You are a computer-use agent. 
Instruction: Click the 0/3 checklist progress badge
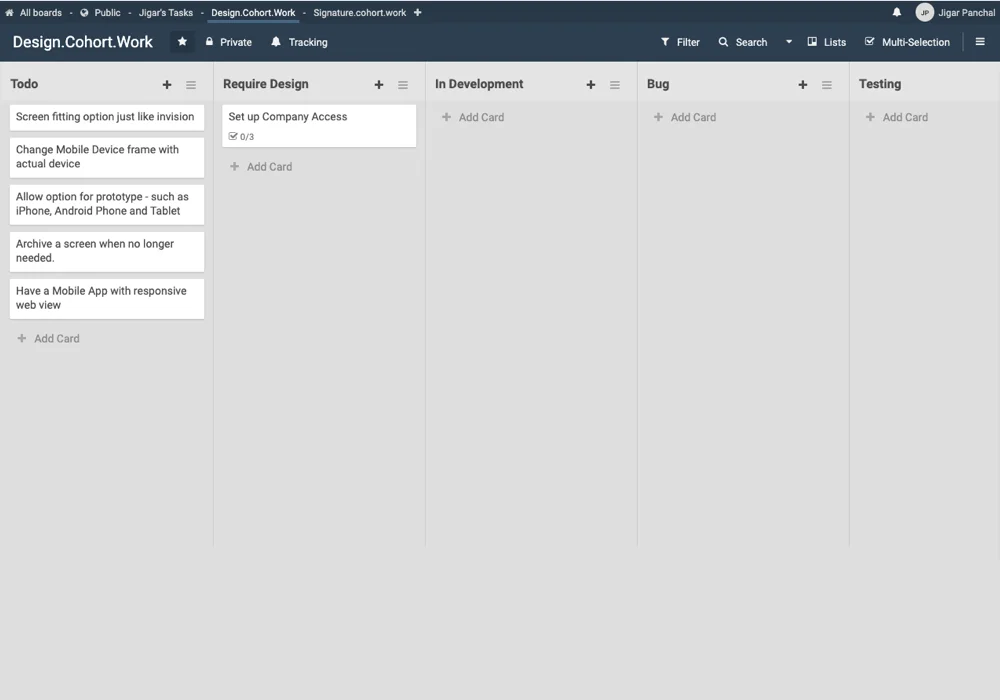coord(241,136)
